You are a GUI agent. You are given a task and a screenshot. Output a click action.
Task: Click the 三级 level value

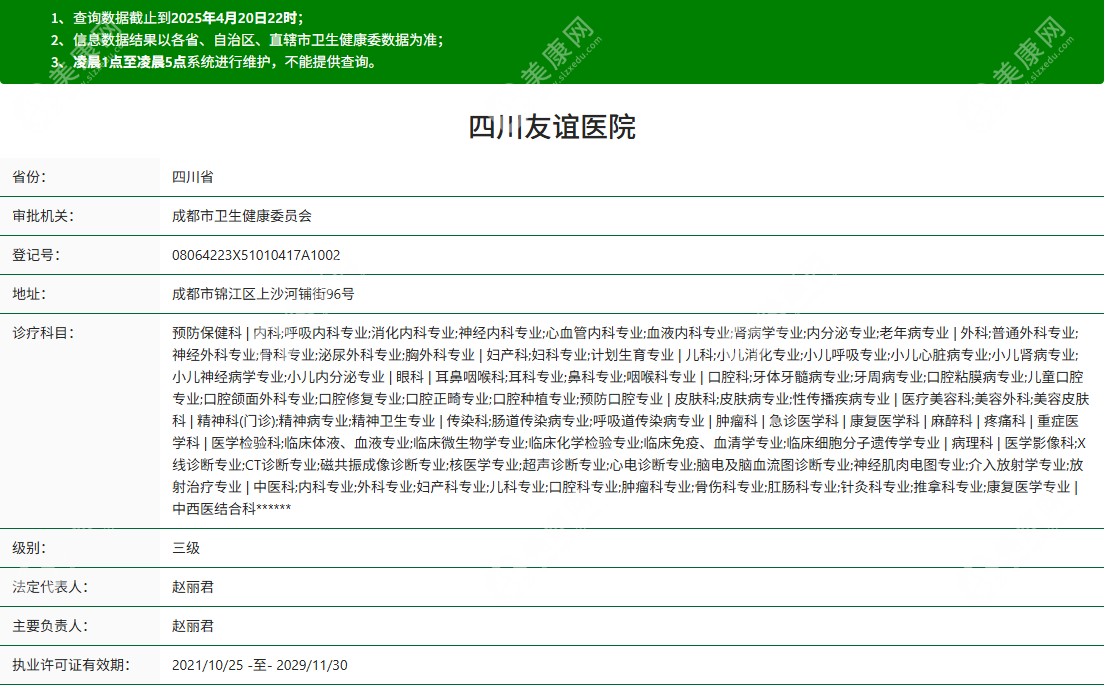pyautogui.click(x=186, y=548)
